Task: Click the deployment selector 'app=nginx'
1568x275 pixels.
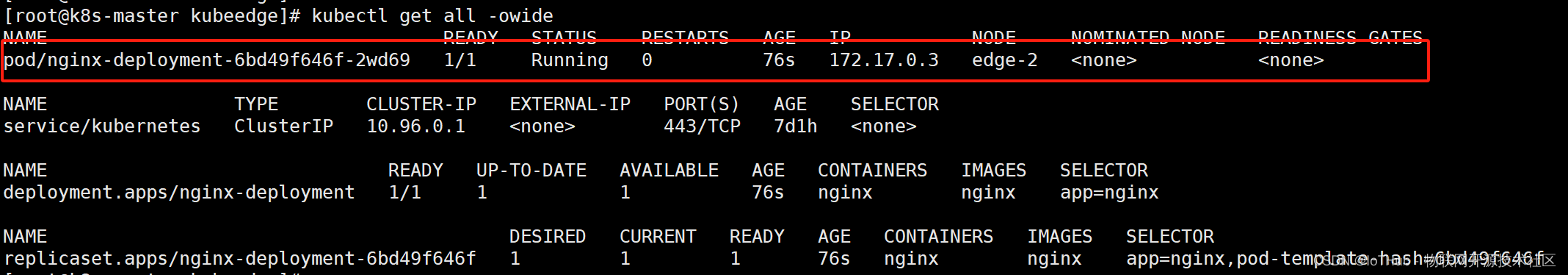Action: 1109,193
